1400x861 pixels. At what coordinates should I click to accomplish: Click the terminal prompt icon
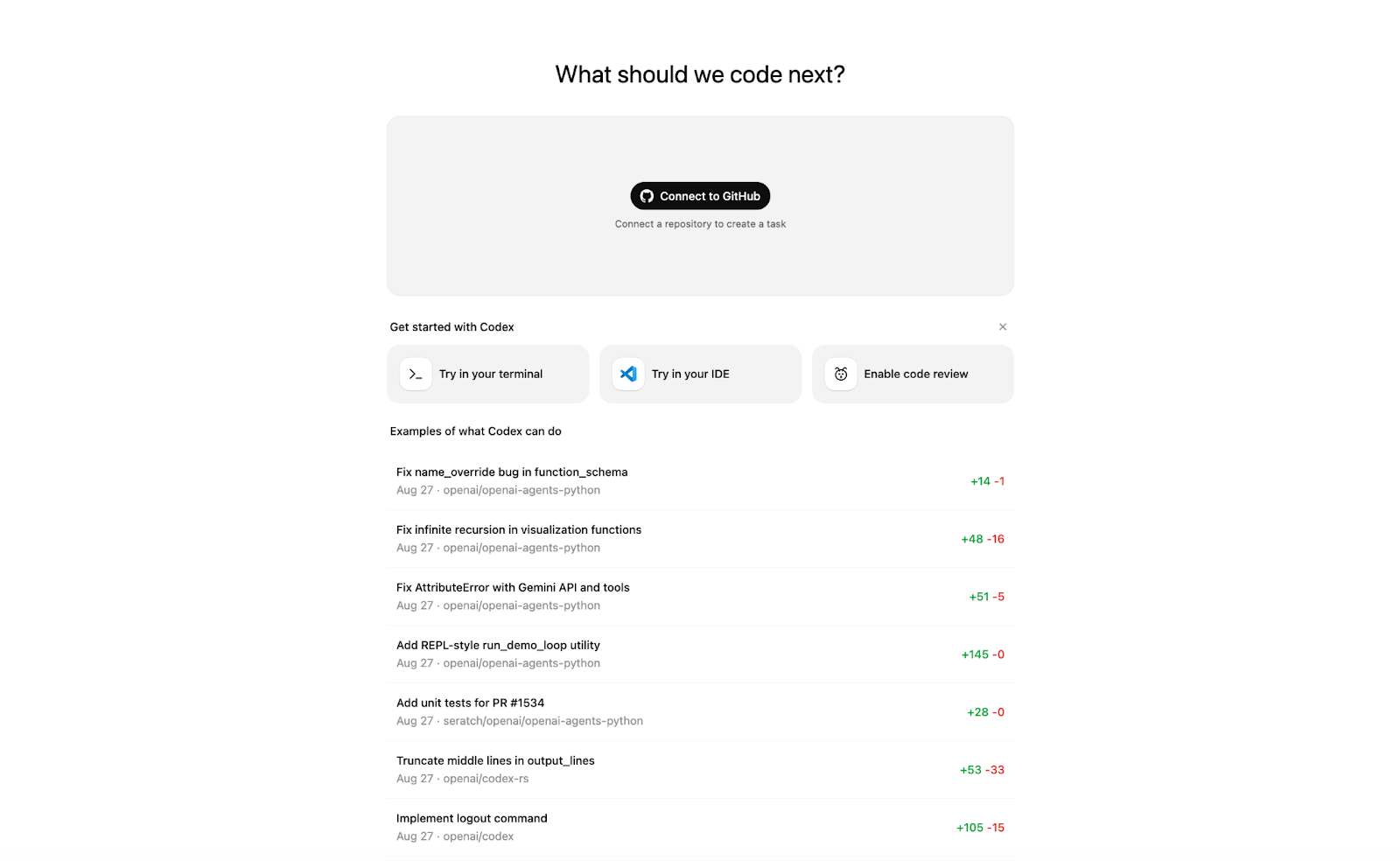(416, 374)
